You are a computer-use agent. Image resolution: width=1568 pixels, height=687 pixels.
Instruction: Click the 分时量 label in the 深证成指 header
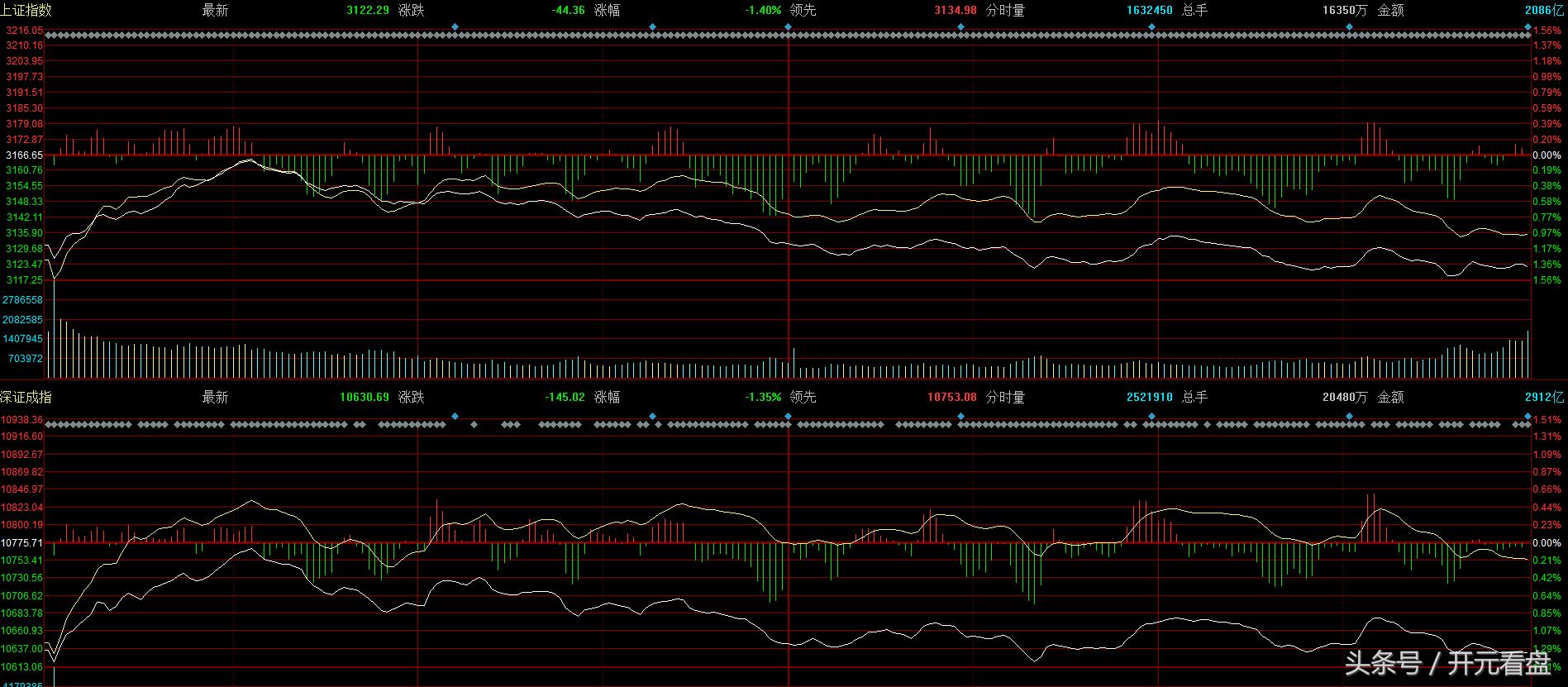(1005, 397)
